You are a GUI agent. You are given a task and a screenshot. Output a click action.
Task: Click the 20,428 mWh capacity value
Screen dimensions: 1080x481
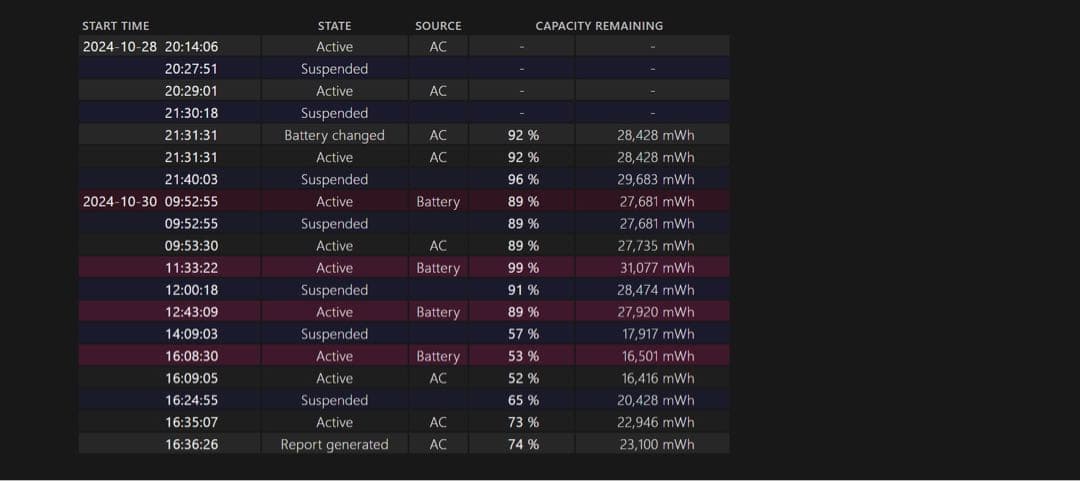click(x=656, y=400)
